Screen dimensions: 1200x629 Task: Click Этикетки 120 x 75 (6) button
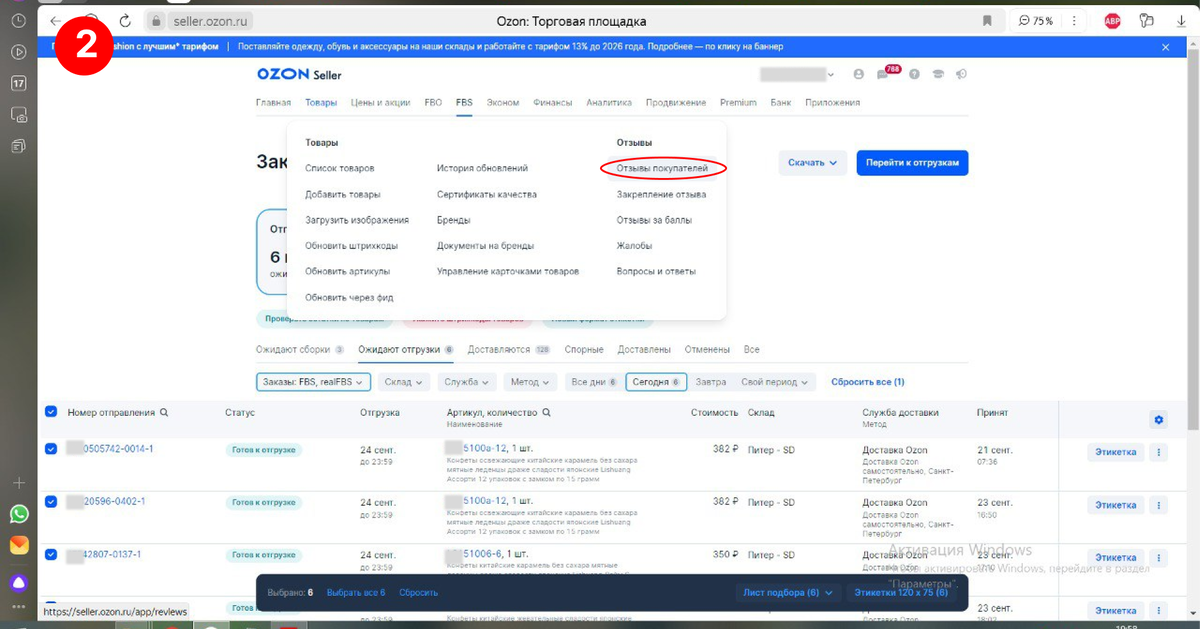tap(900, 592)
